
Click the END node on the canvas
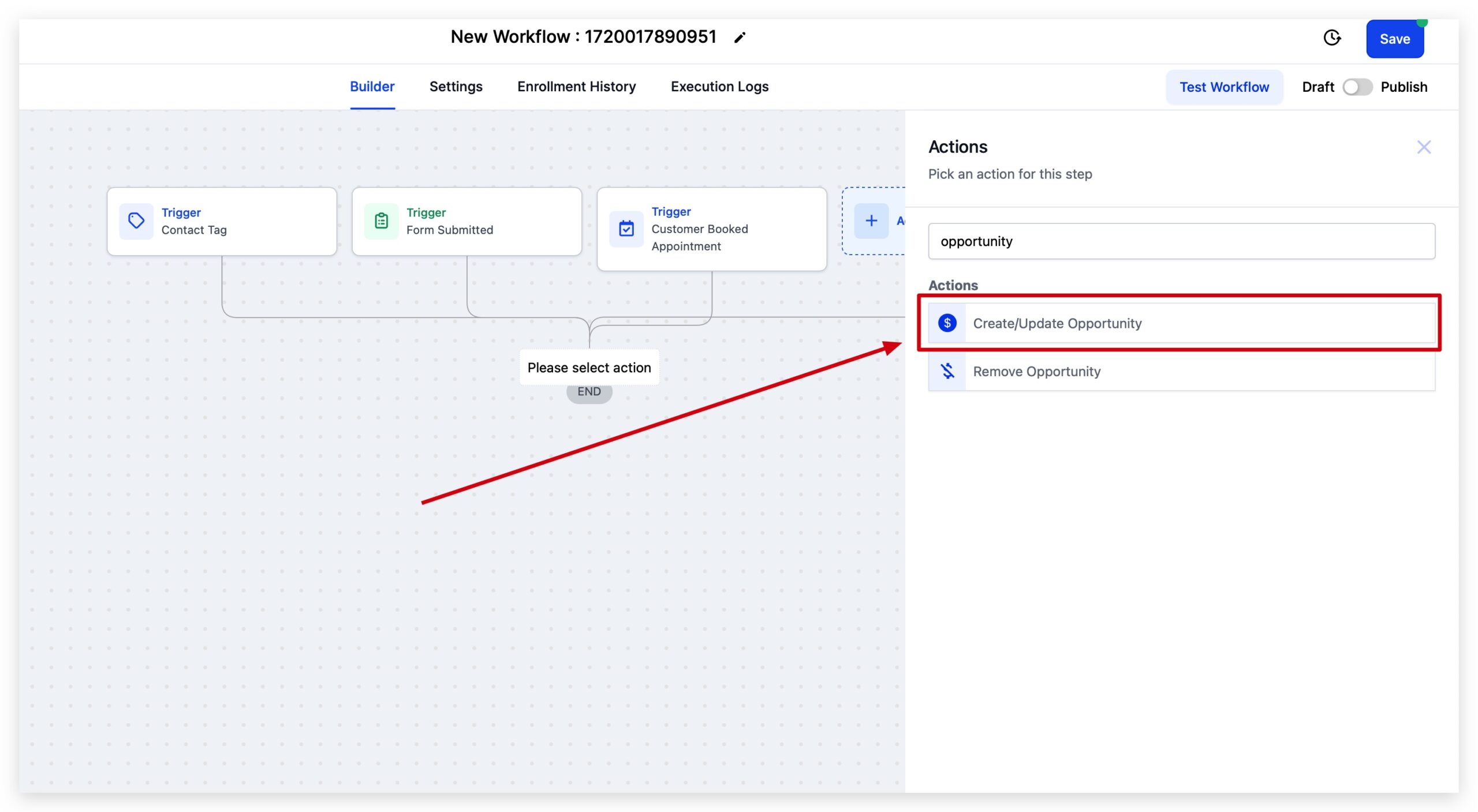point(589,391)
